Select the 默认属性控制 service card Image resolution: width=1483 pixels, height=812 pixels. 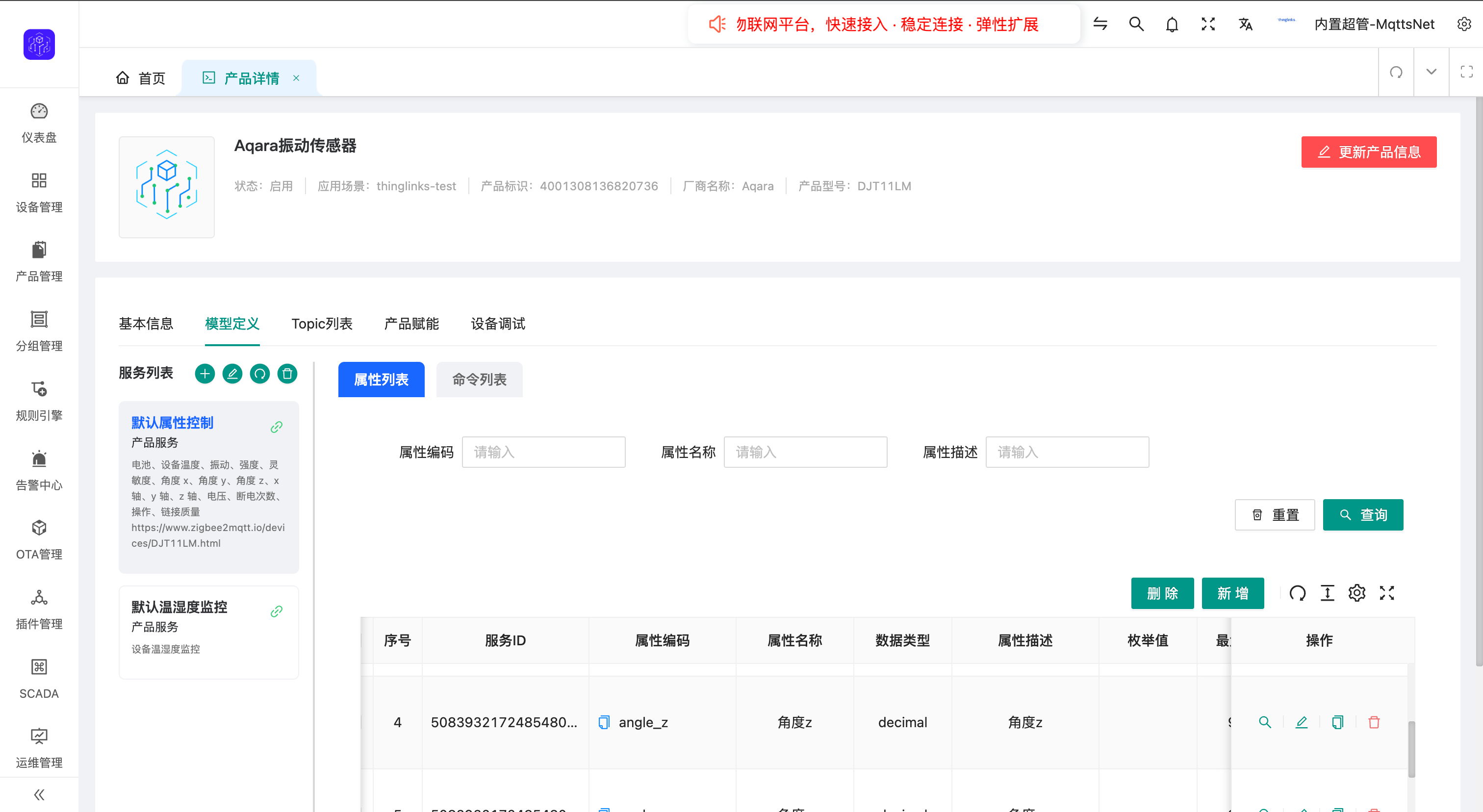point(208,487)
